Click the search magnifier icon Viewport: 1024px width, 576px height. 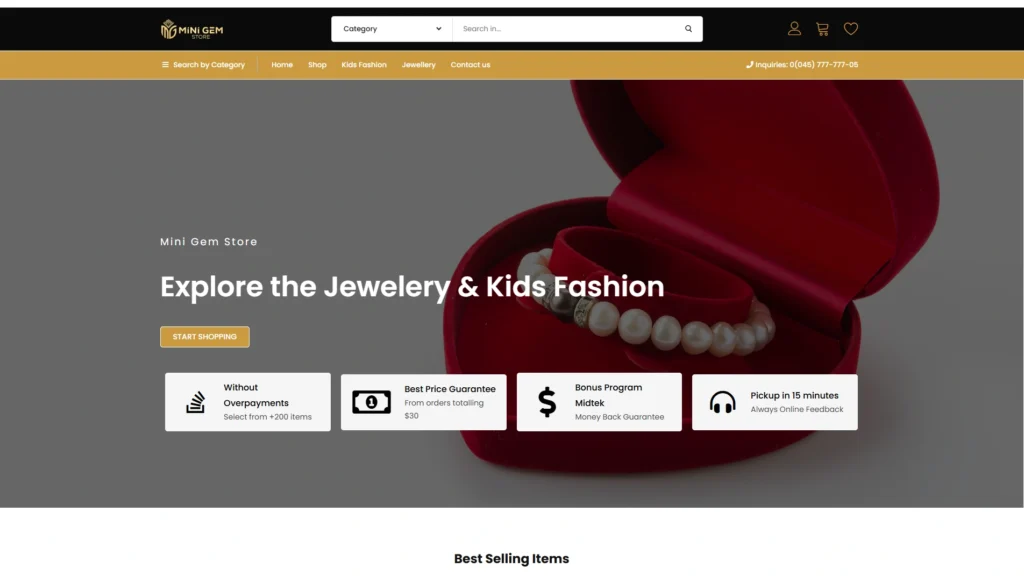coord(688,29)
